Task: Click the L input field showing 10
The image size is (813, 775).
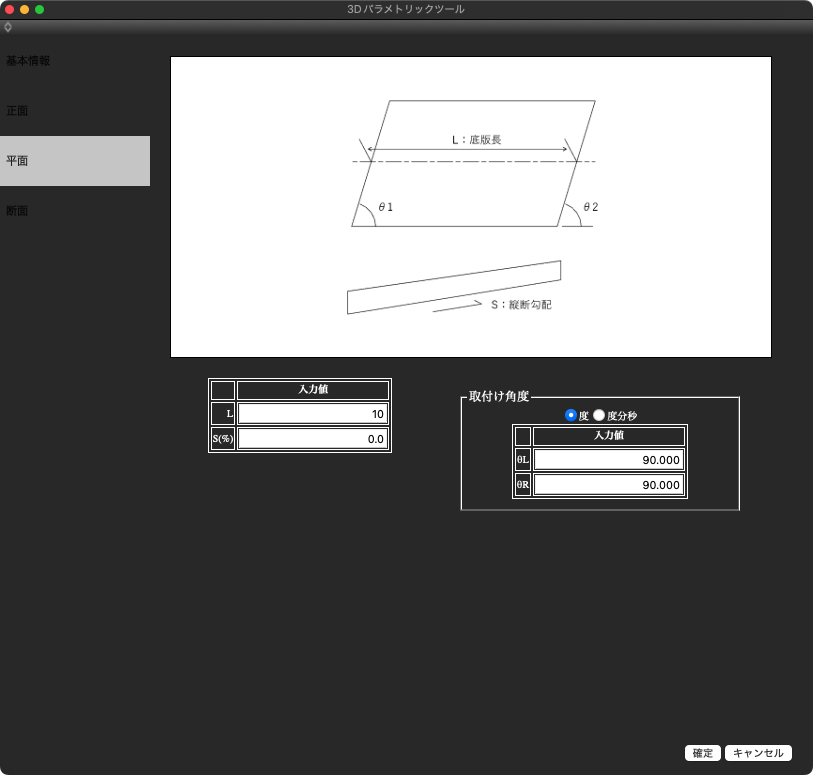Action: point(312,414)
